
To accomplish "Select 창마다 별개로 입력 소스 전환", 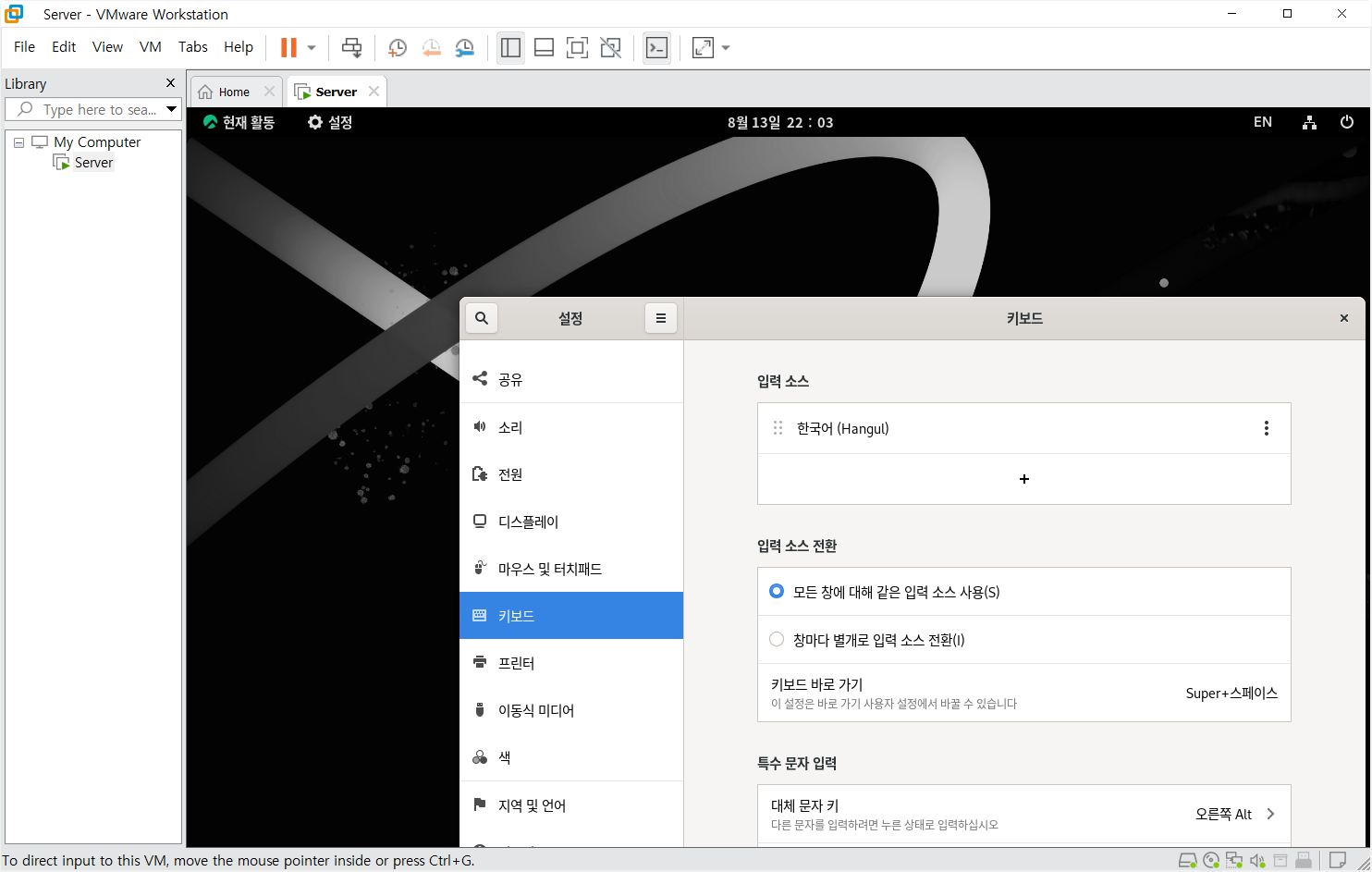I will click(x=777, y=640).
